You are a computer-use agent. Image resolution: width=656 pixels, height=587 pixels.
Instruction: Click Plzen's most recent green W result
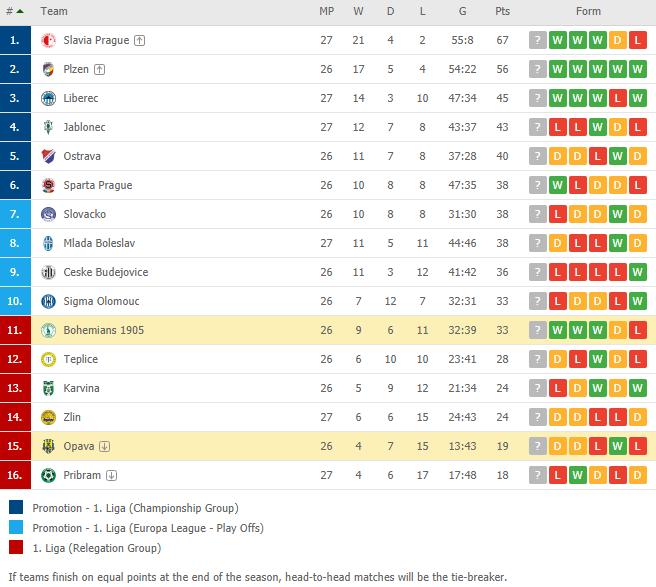pyautogui.click(x=557, y=69)
